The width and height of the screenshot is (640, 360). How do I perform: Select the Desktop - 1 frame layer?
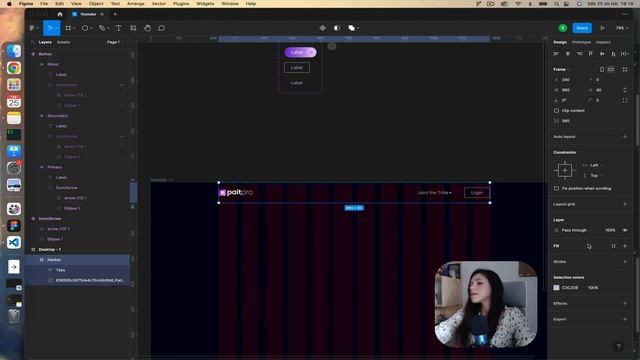click(78, 249)
